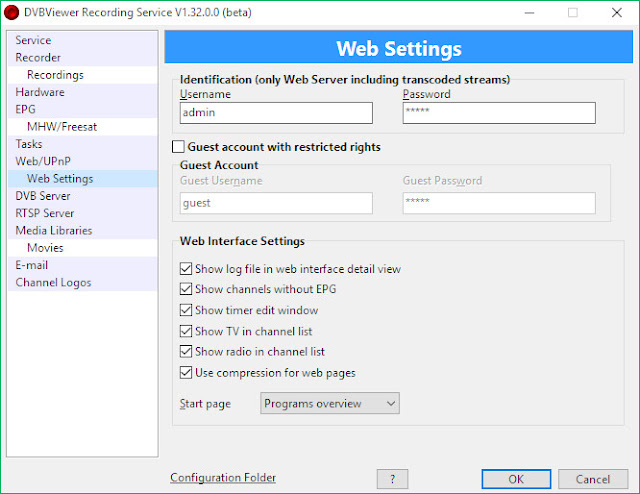The height and width of the screenshot is (494, 640).
Task: Click the Cancel button
Action: click(x=593, y=479)
